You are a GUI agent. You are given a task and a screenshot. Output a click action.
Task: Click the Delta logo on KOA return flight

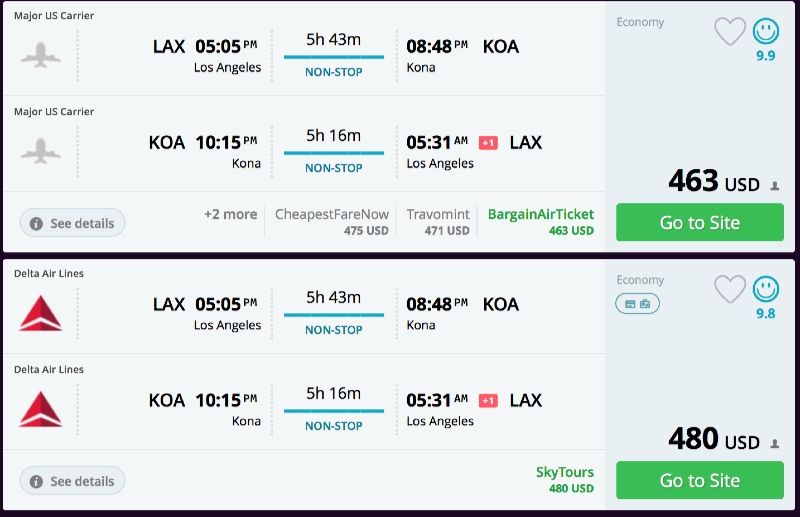pos(41,409)
